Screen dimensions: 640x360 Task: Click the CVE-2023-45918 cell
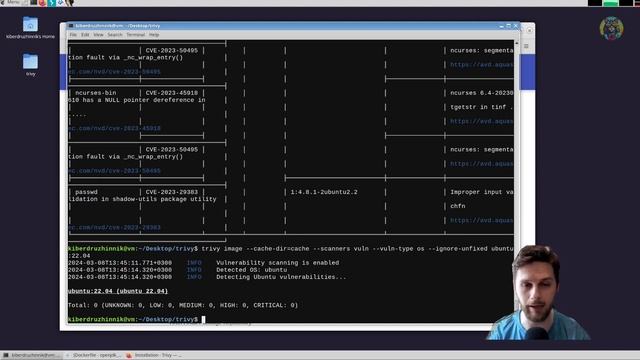[171, 93]
